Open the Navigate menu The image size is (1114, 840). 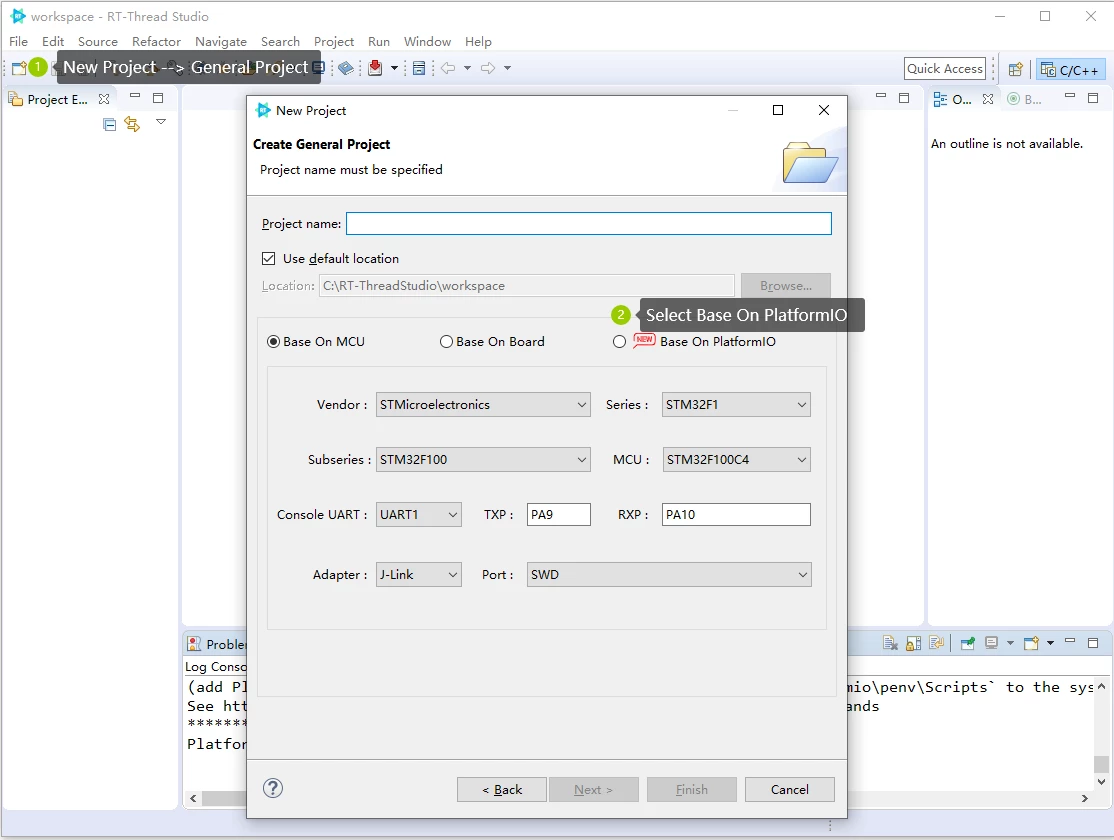221,42
